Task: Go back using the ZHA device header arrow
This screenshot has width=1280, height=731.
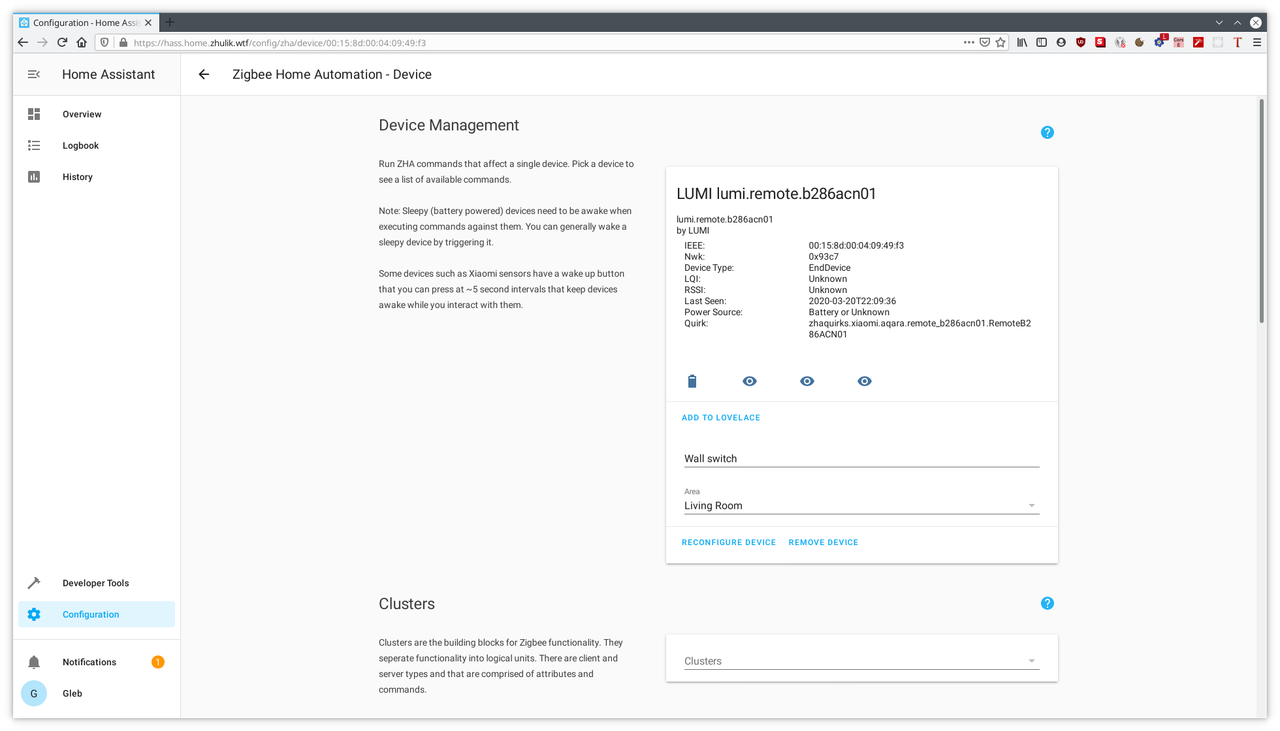Action: [204, 74]
